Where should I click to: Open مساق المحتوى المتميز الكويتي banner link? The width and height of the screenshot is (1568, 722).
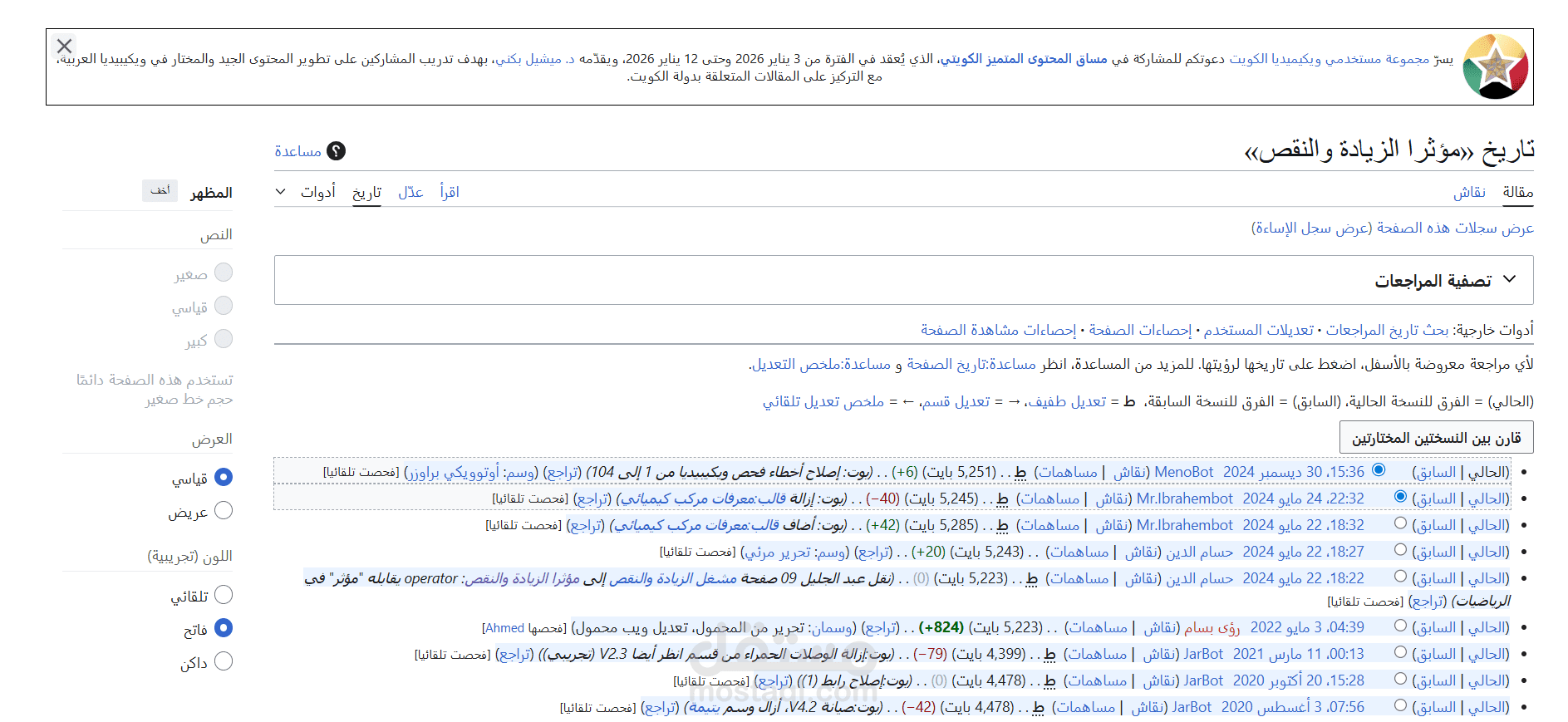[1024, 59]
